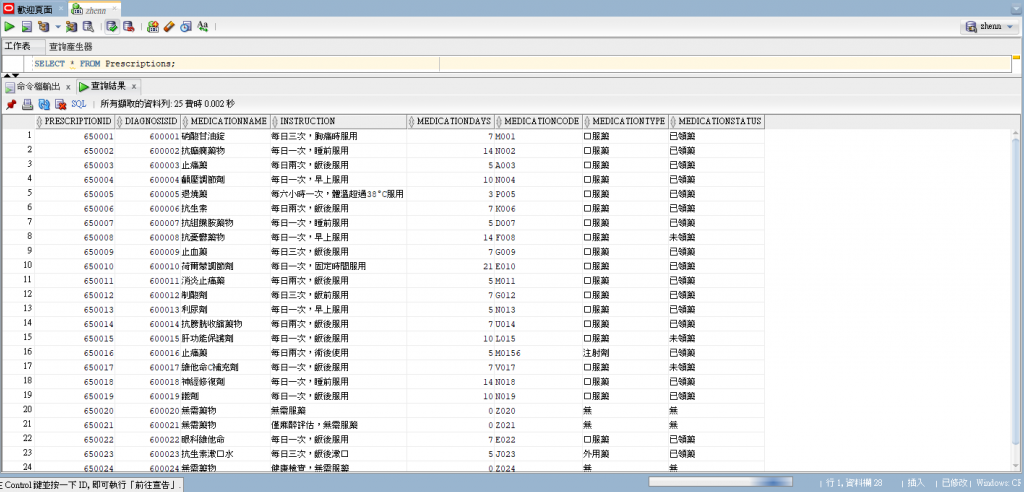The image size is (1024, 492).
Task: Close the 歡迎頁面 tab
Action: click(61, 9)
